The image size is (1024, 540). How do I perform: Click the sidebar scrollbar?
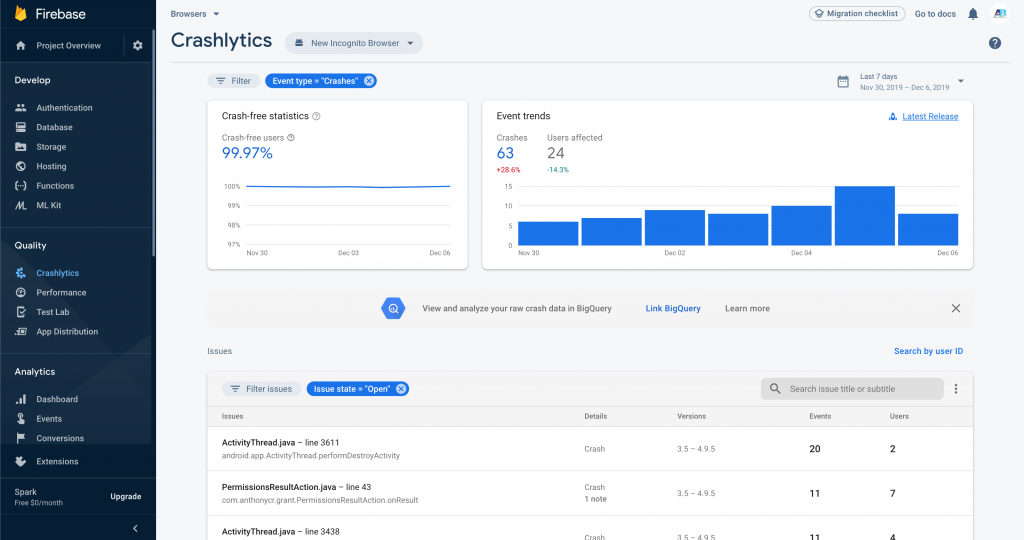153,144
